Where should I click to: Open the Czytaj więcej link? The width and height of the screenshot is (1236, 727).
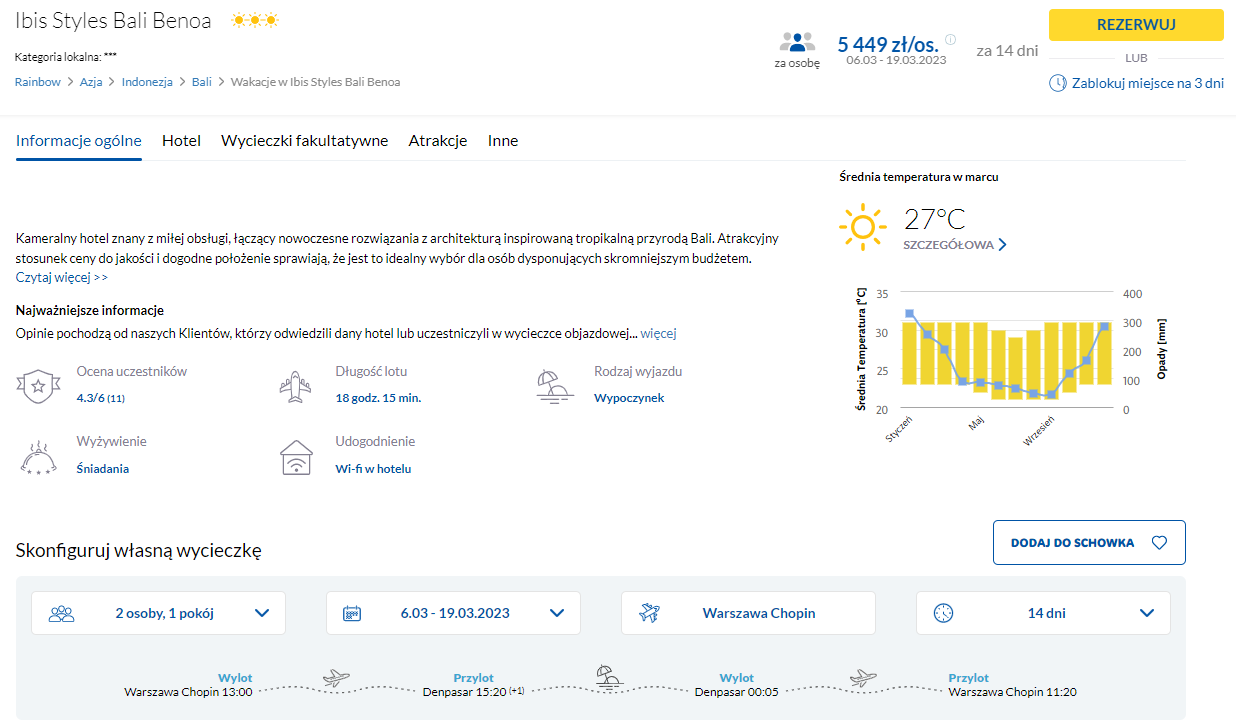(62, 277)
